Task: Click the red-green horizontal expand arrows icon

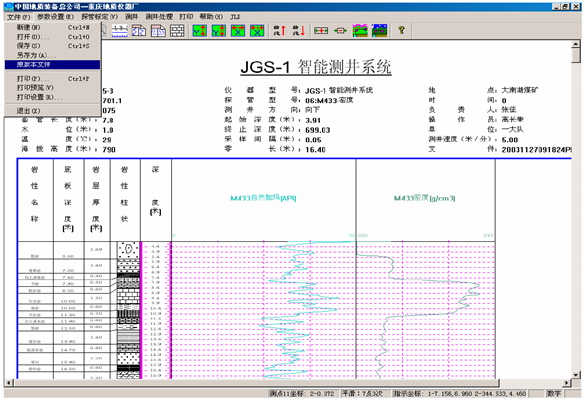Action: click(321, 31)
